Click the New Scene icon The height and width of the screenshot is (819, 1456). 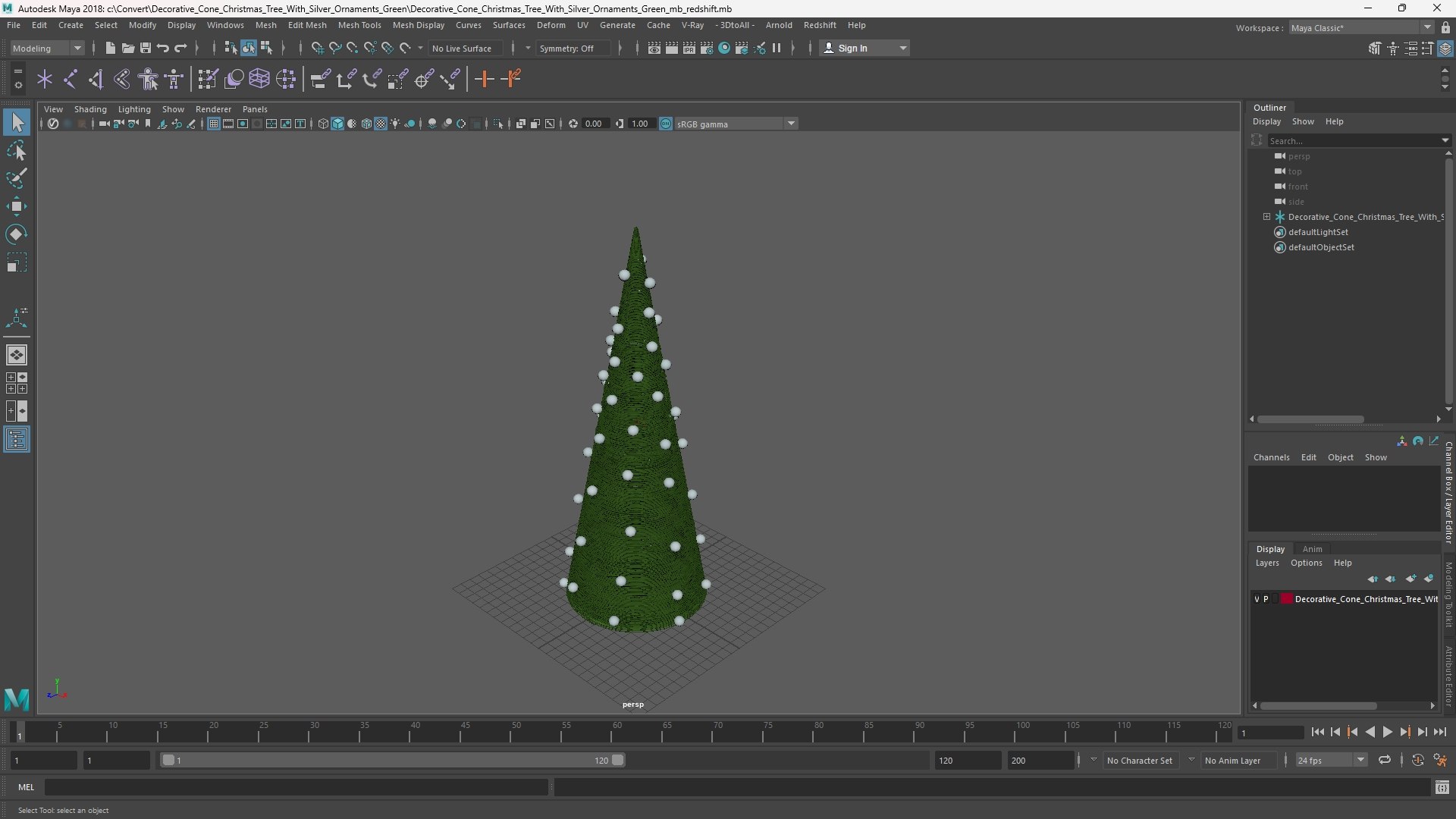point(110,48)
